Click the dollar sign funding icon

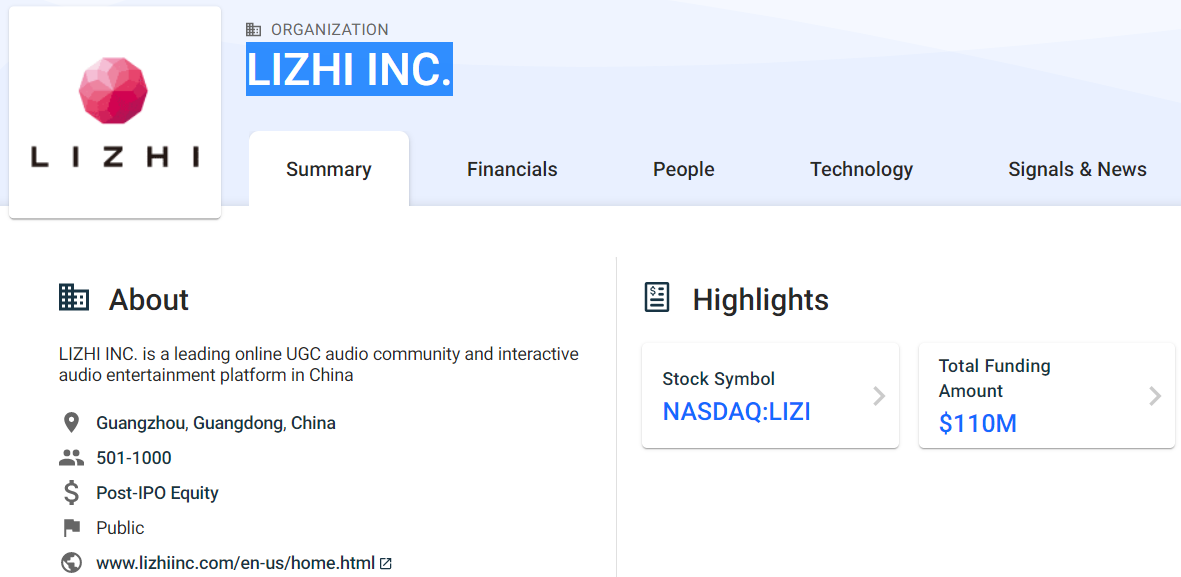point(71,493)
